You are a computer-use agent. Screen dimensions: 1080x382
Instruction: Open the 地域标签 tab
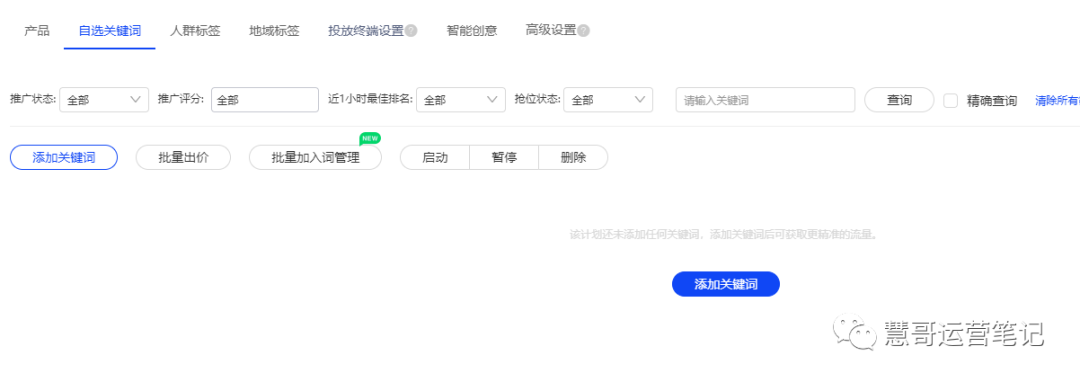(x=274, y=31)
